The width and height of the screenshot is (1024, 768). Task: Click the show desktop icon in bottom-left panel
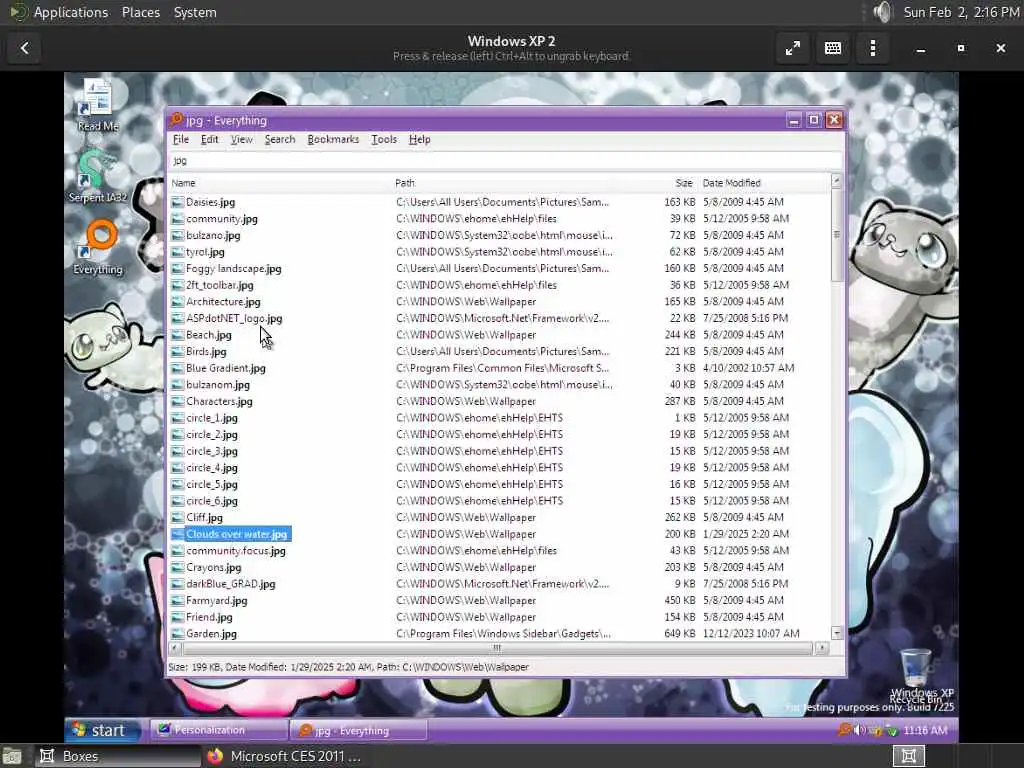point(12,756)
